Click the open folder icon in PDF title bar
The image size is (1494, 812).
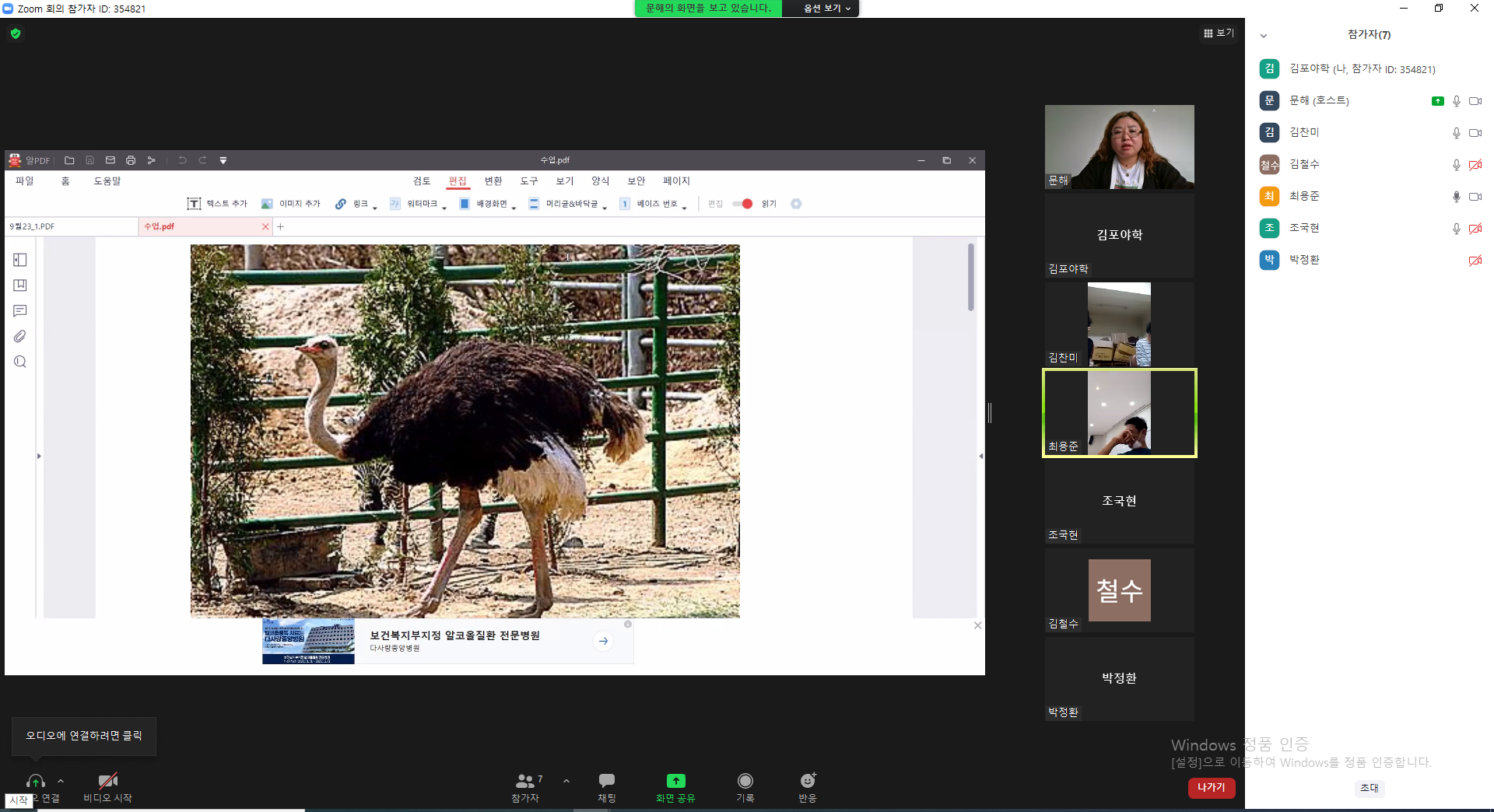pos(69,160)
